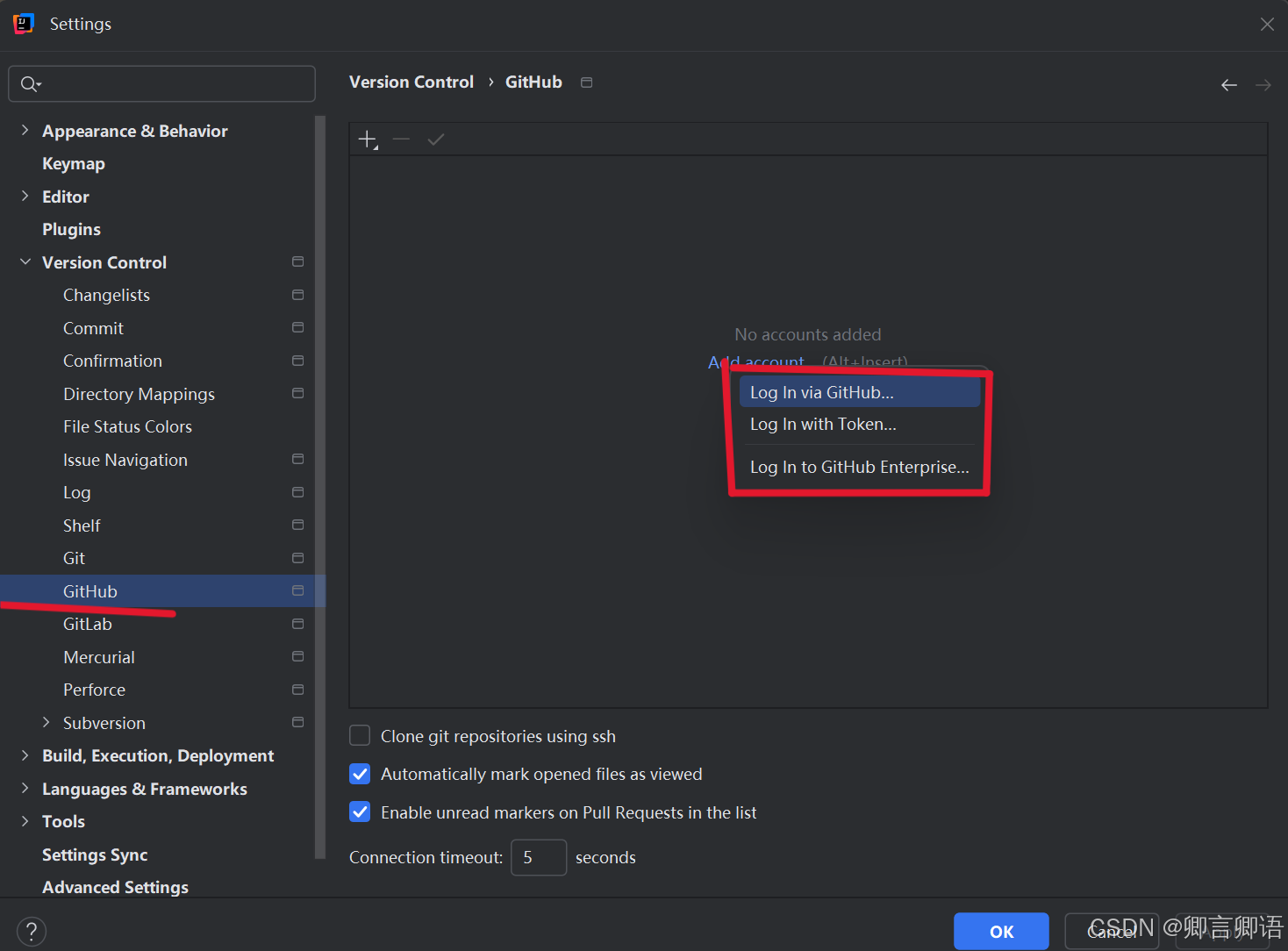Viewport: 1288px width, 951px height.
Task: Click the Connection timeout input field
Action: point(539,857)
